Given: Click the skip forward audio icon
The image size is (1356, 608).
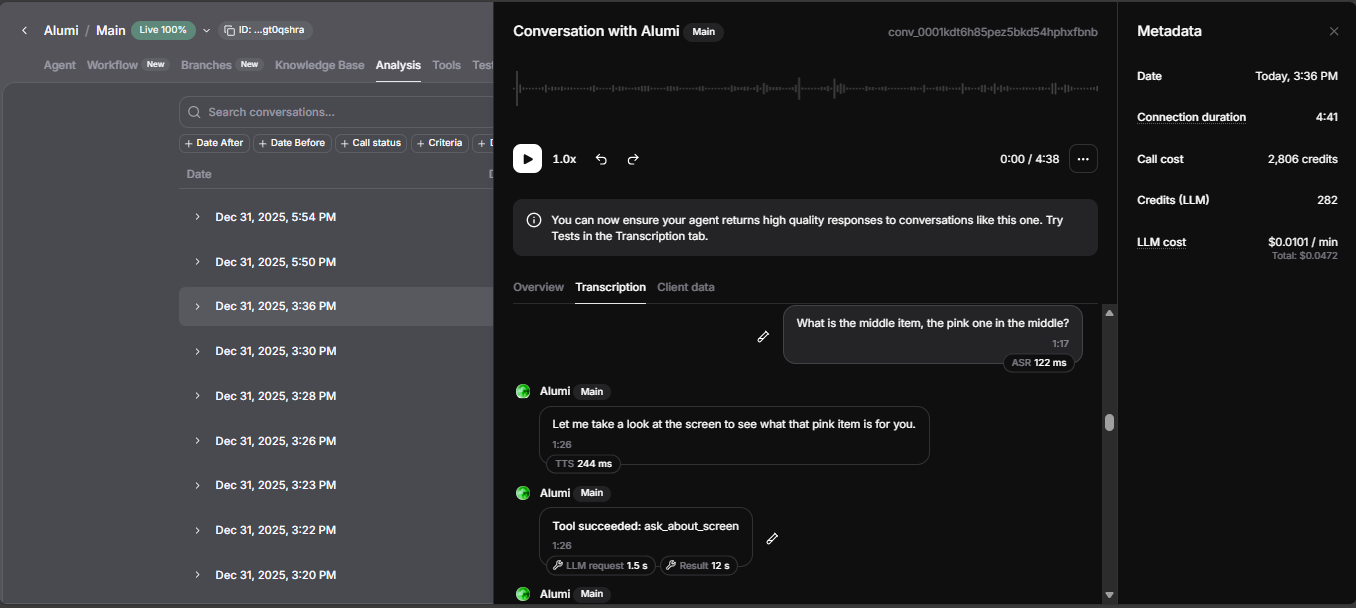Looking at the screenshot, I should coord(633,159).
